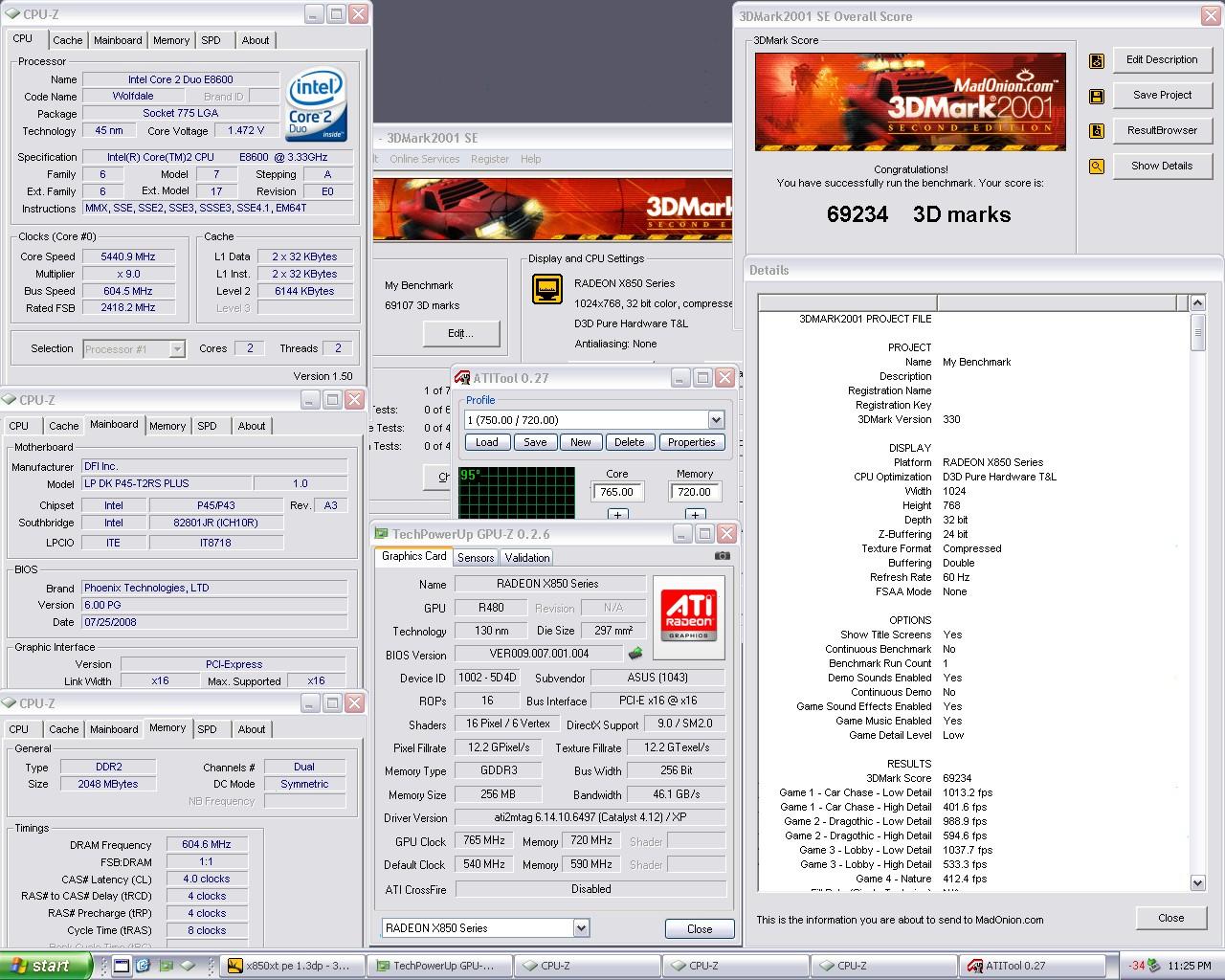The width and height of the screenshot is (1225, 980).
Task: Click the GPU-Z screenshot camera icon
Action: click(723, 555)
